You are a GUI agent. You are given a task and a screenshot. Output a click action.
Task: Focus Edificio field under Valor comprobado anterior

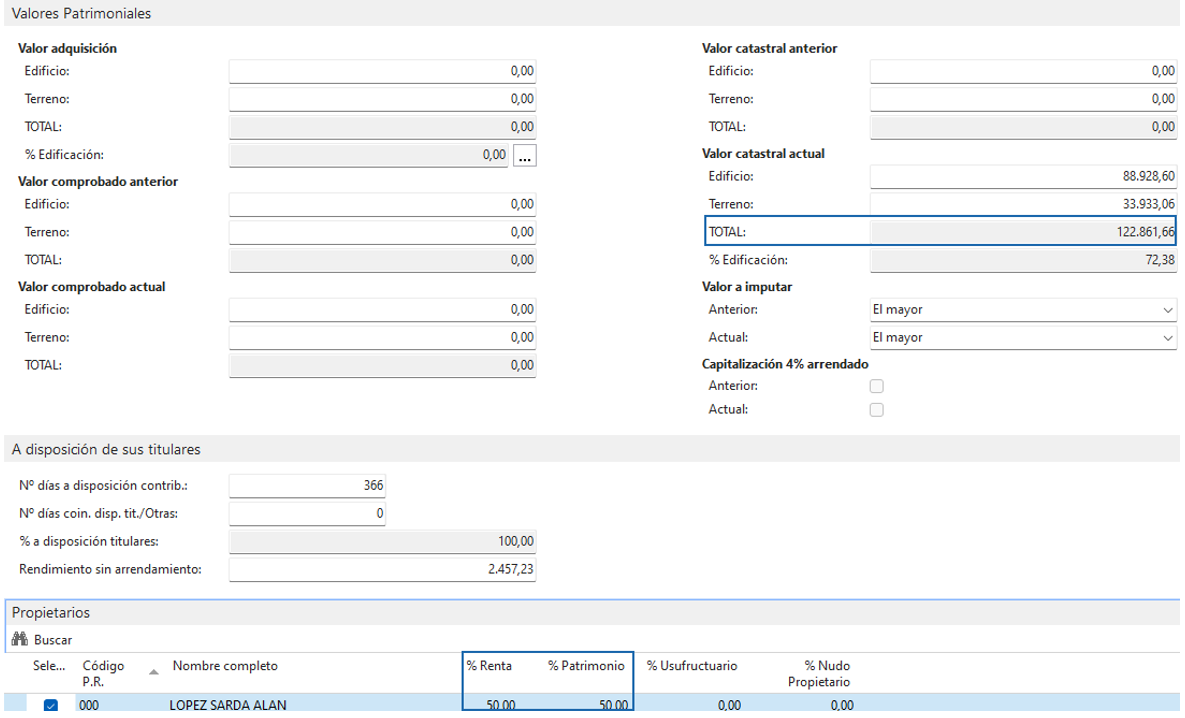382,204
